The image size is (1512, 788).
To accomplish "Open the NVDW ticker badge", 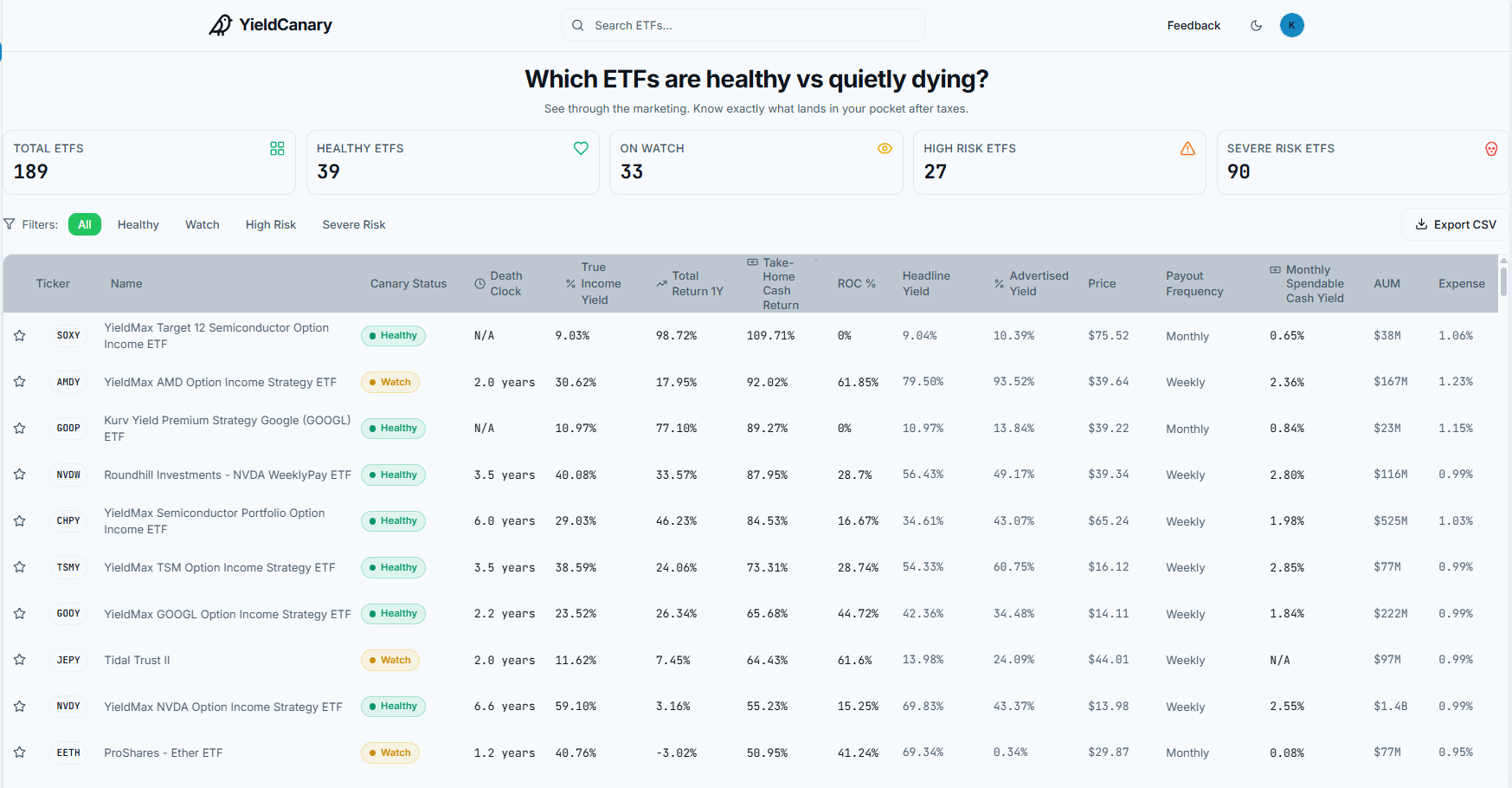I will (68, 475).
